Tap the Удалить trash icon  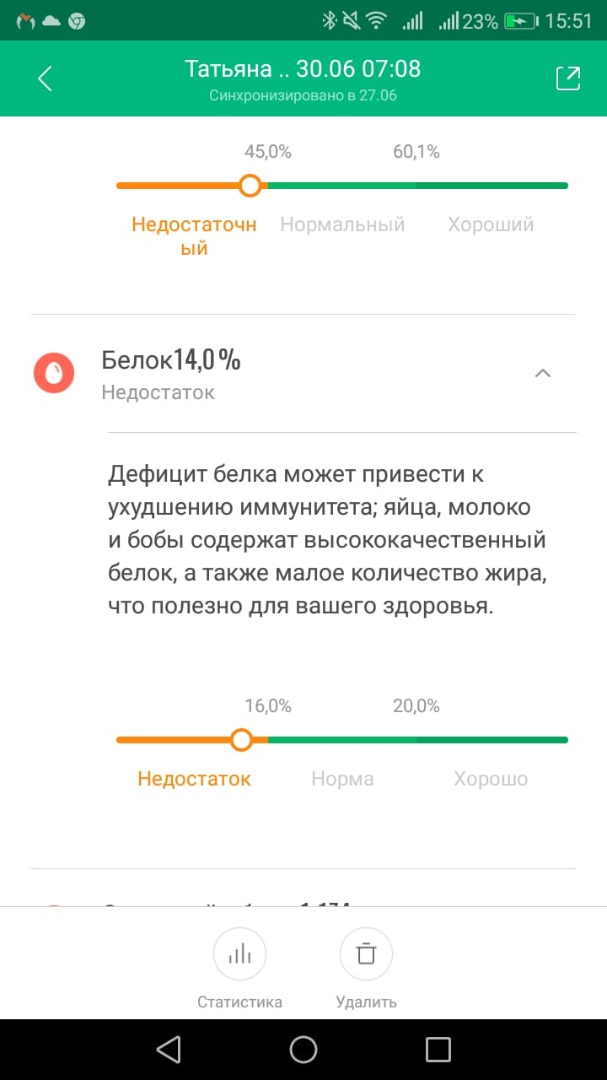(366, 954)
